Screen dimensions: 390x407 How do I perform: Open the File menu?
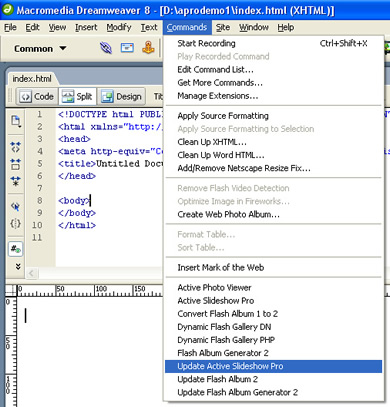click(x=10, y=27)
